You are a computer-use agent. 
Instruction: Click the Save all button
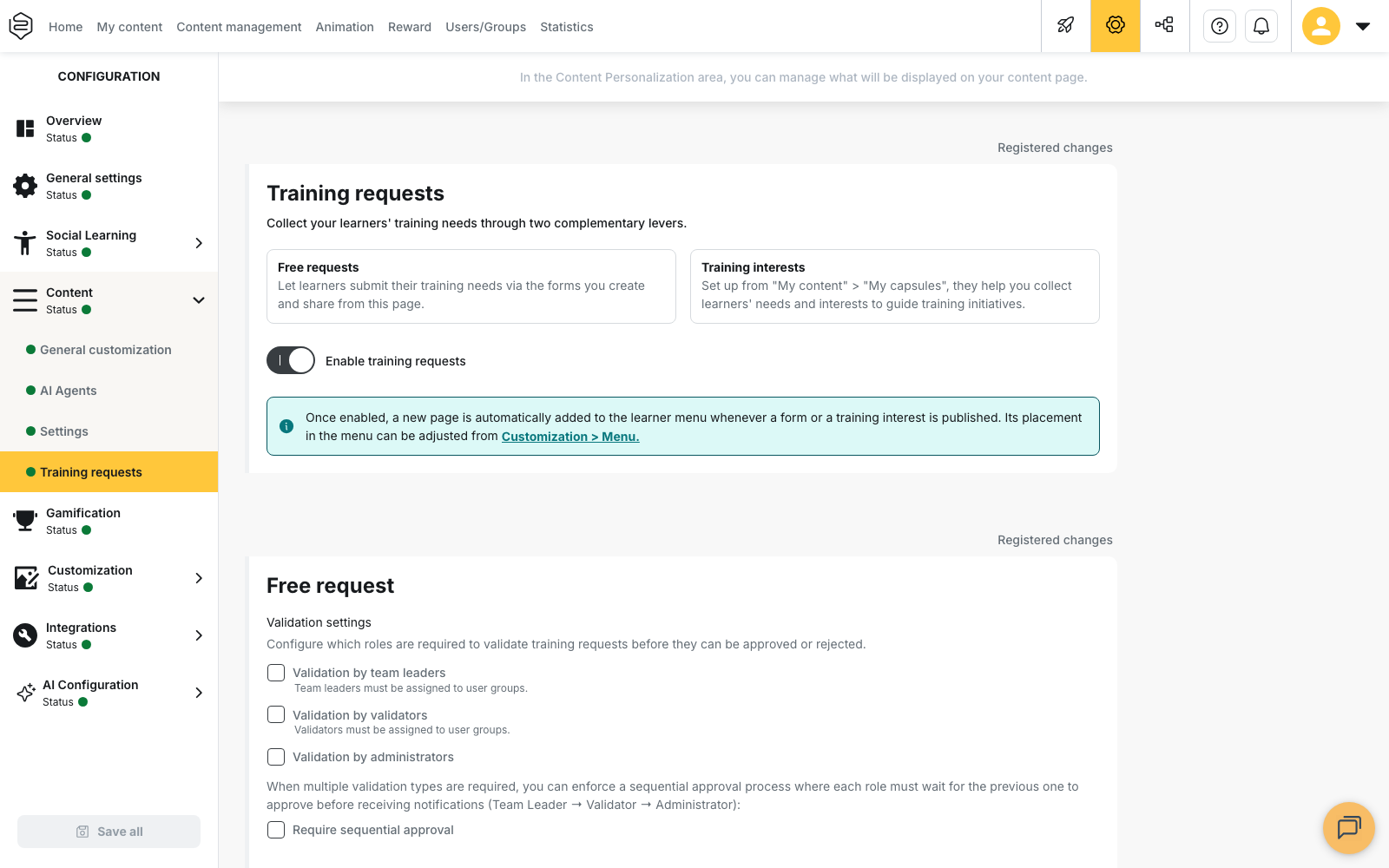(109, 832)
